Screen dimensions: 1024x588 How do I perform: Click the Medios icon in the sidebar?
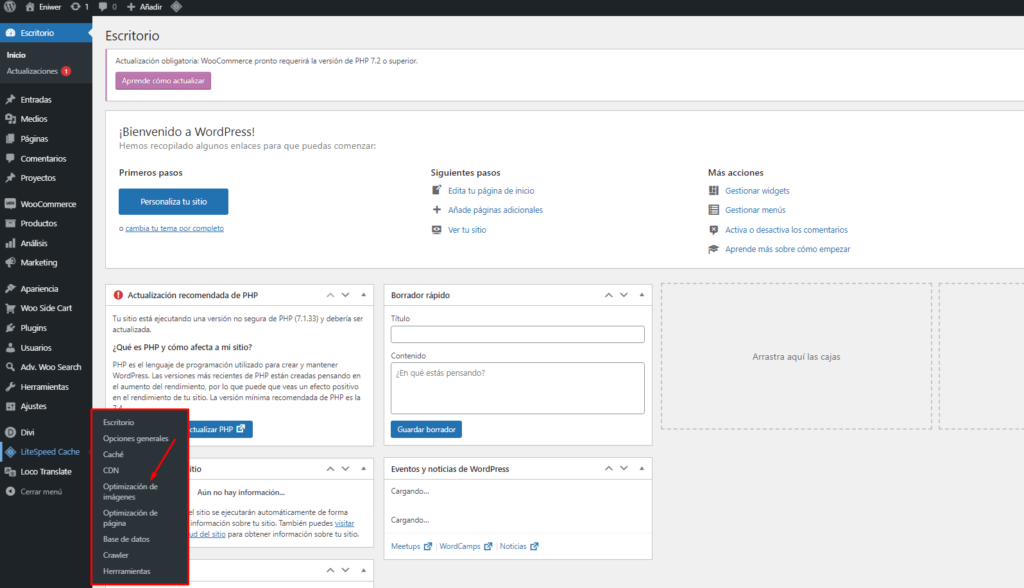(x=10, y=119)
